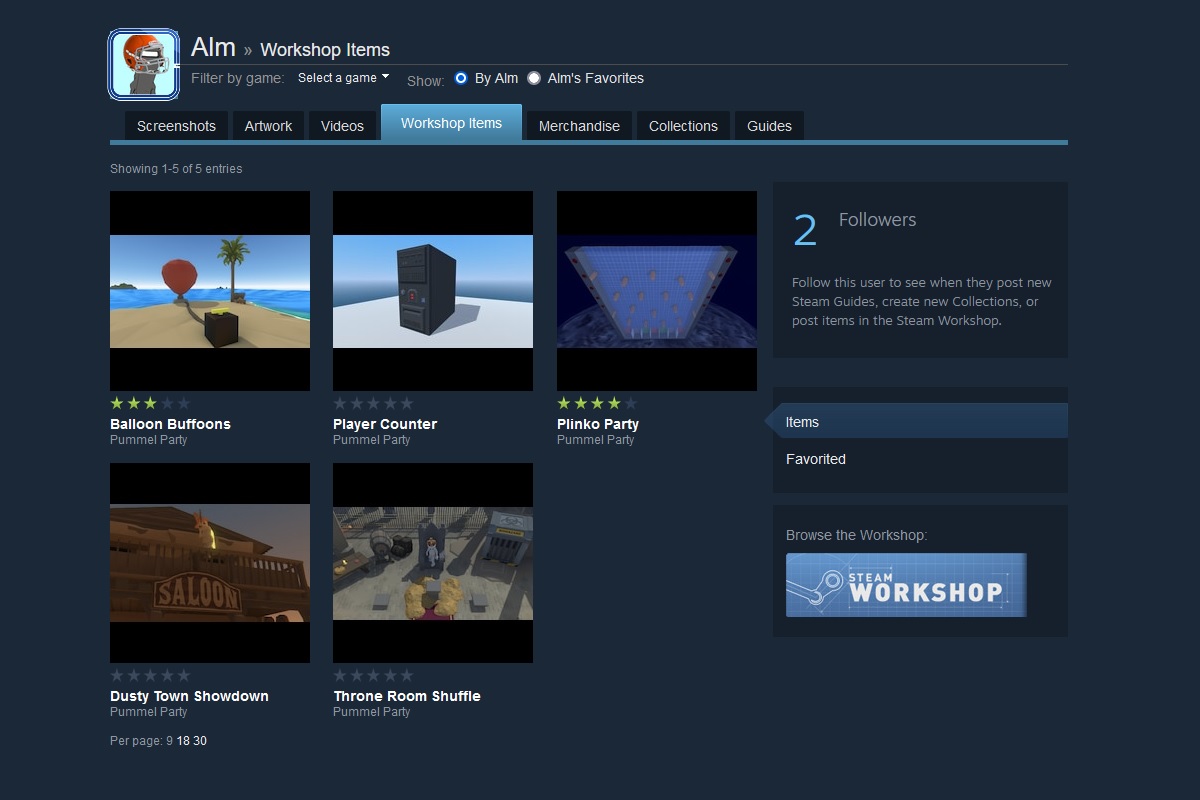The height and width of the screenshot is (800, 1200).
Task: Click Pummel Party under Throne Room Shuffle
Action: (372, 712)
